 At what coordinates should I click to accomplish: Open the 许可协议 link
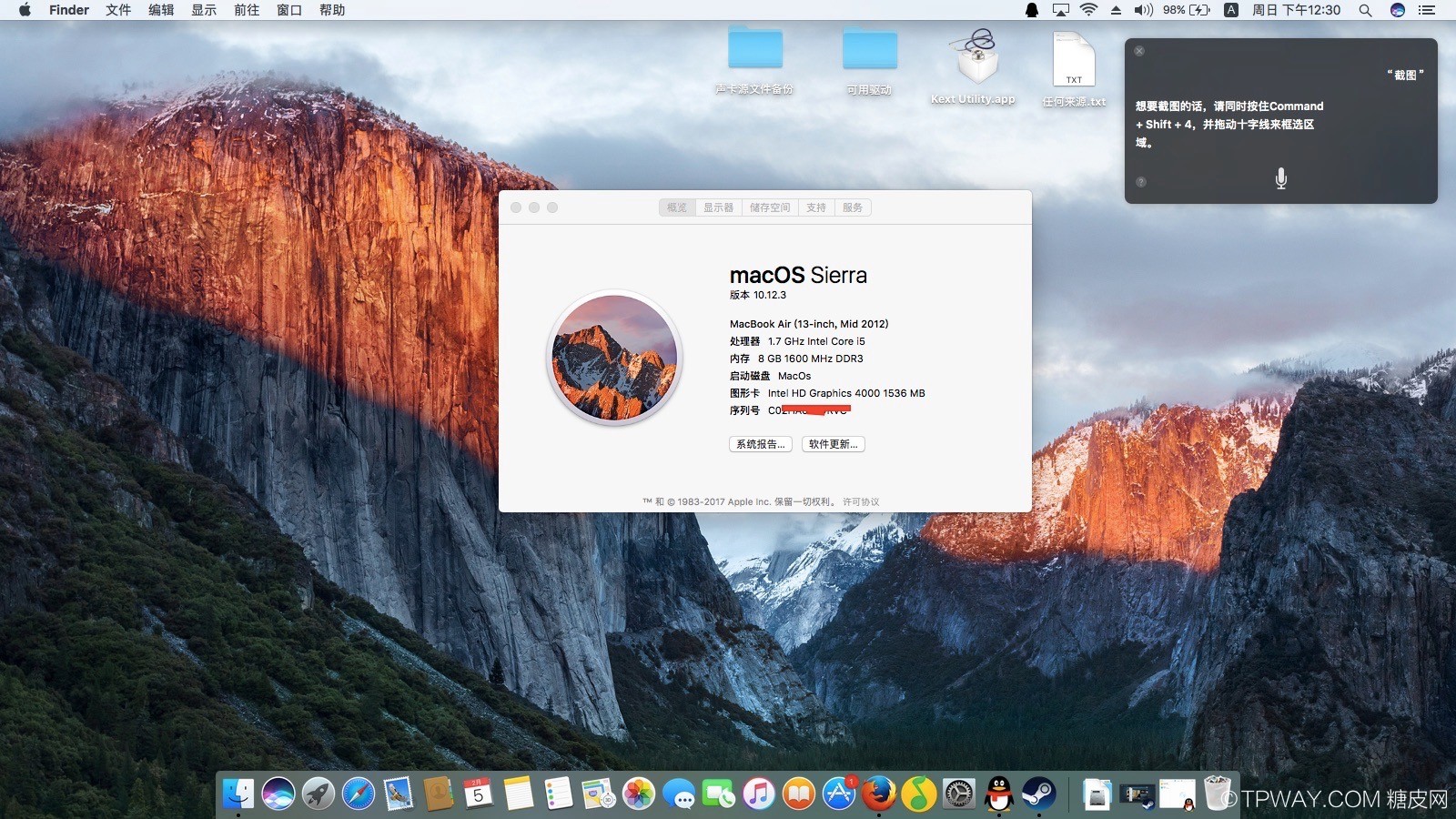[861, 501]
